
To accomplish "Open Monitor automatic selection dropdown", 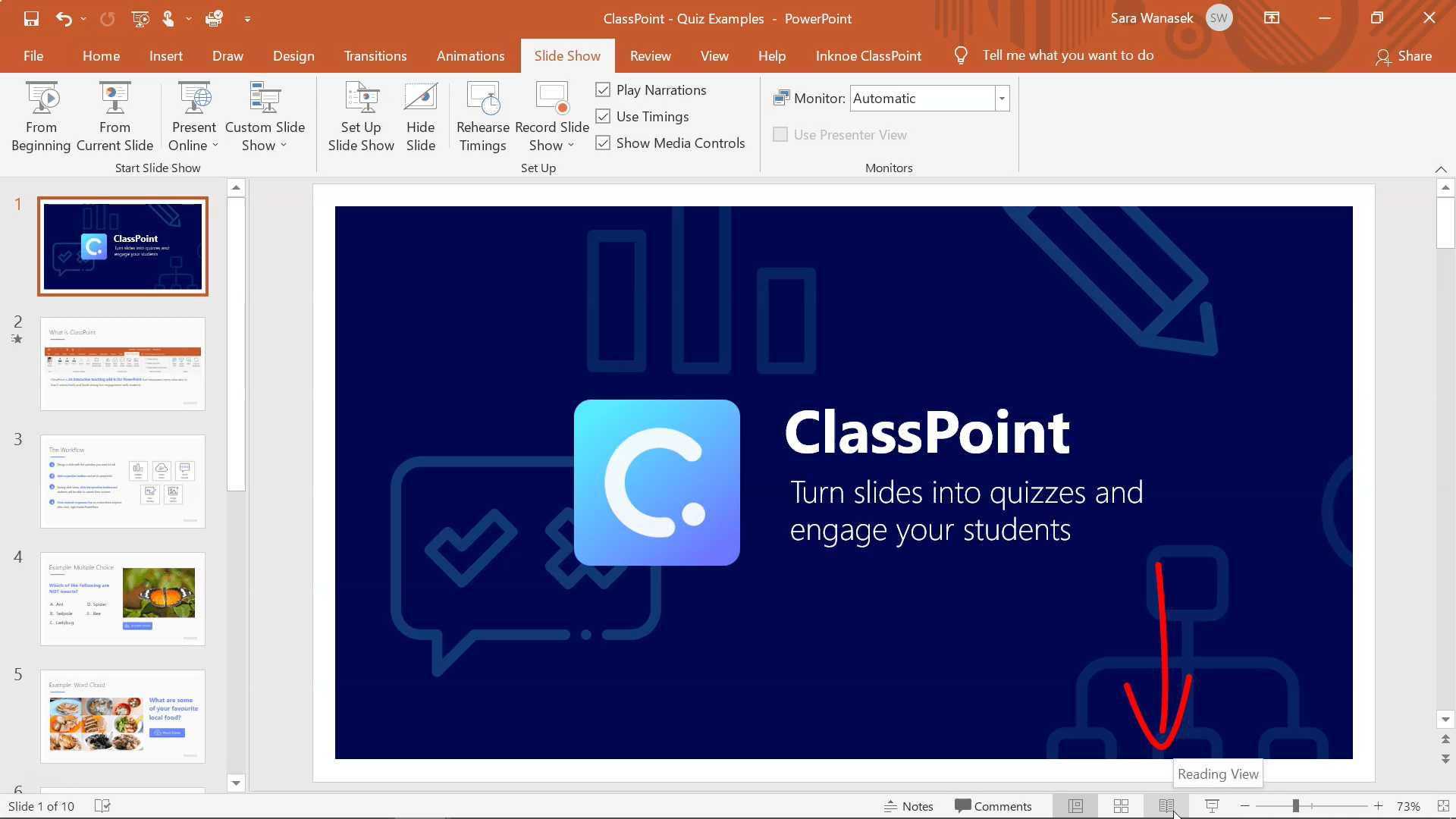I will tap(1002, 97).
